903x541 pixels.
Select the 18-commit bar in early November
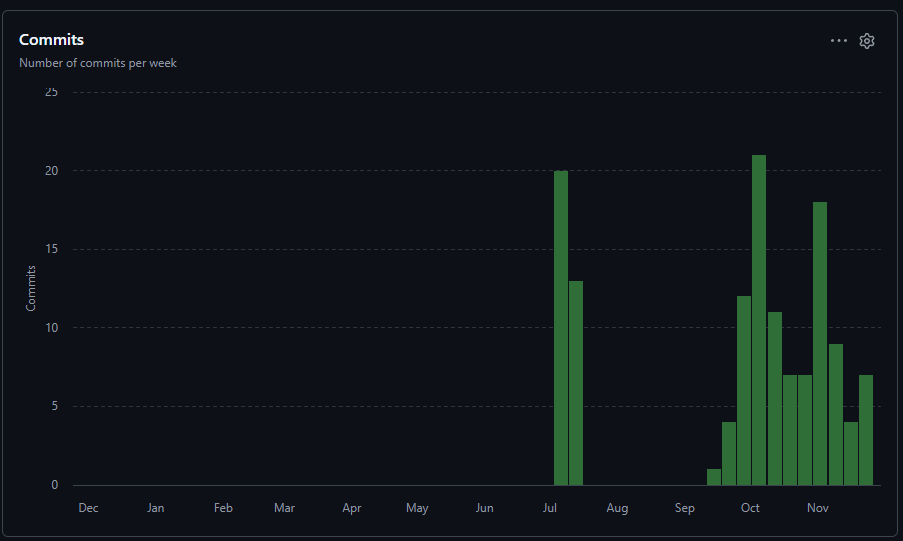(820, 343)
